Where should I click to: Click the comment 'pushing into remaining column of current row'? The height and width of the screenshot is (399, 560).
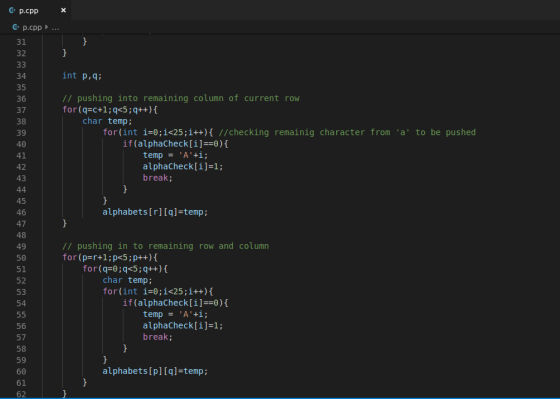tap(181, 98)
